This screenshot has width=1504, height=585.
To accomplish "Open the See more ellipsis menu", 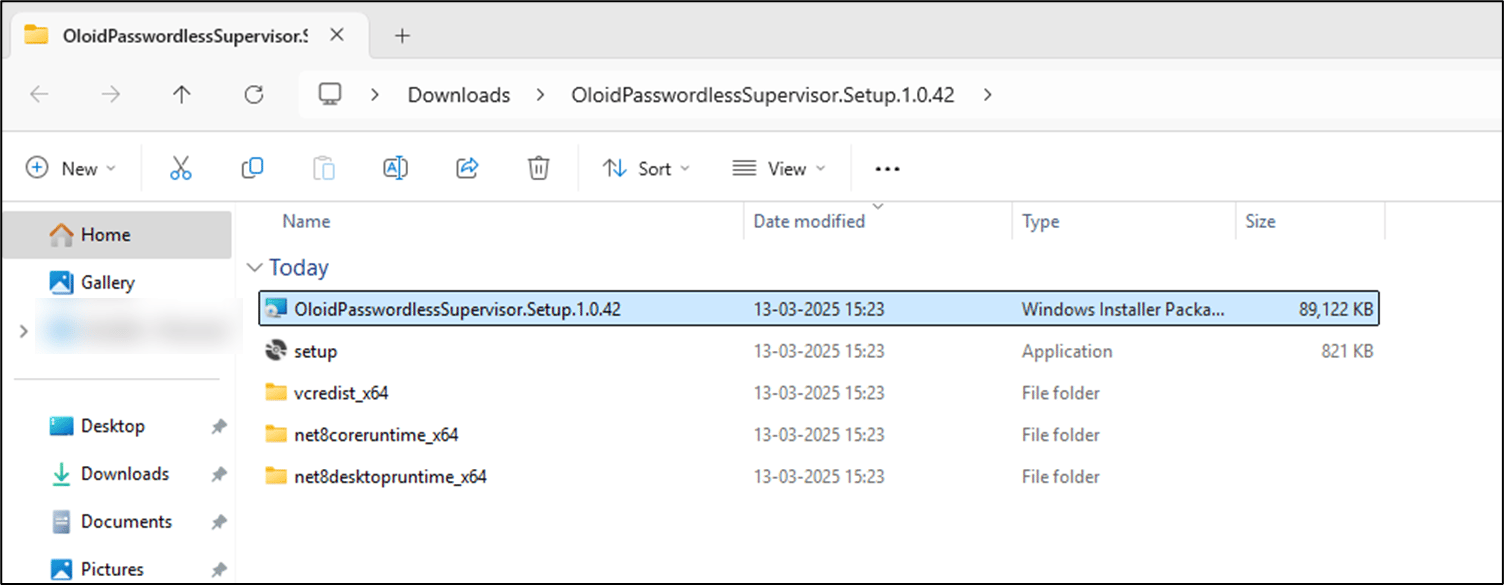I will (x=888, y=169).
